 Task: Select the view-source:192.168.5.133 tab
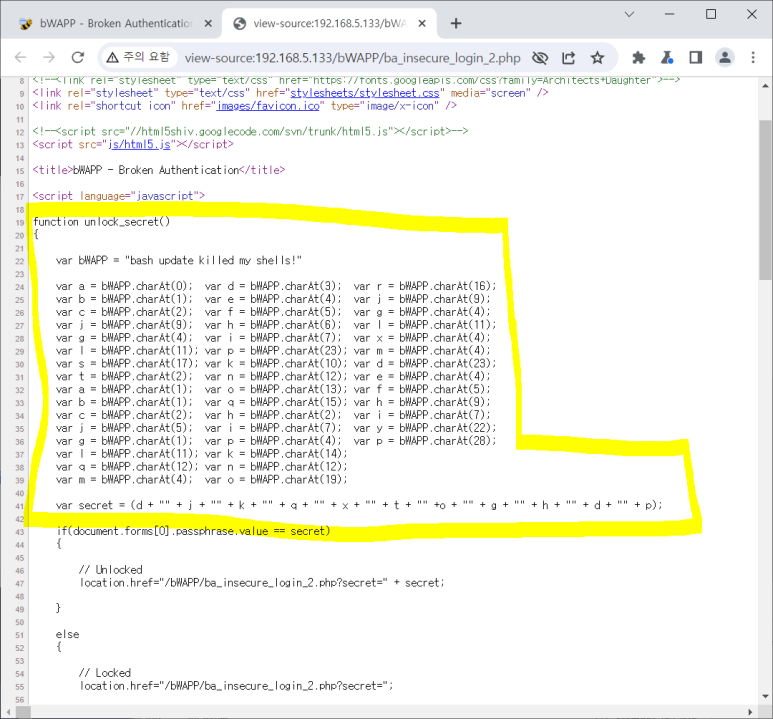click(x=329, y=23)
